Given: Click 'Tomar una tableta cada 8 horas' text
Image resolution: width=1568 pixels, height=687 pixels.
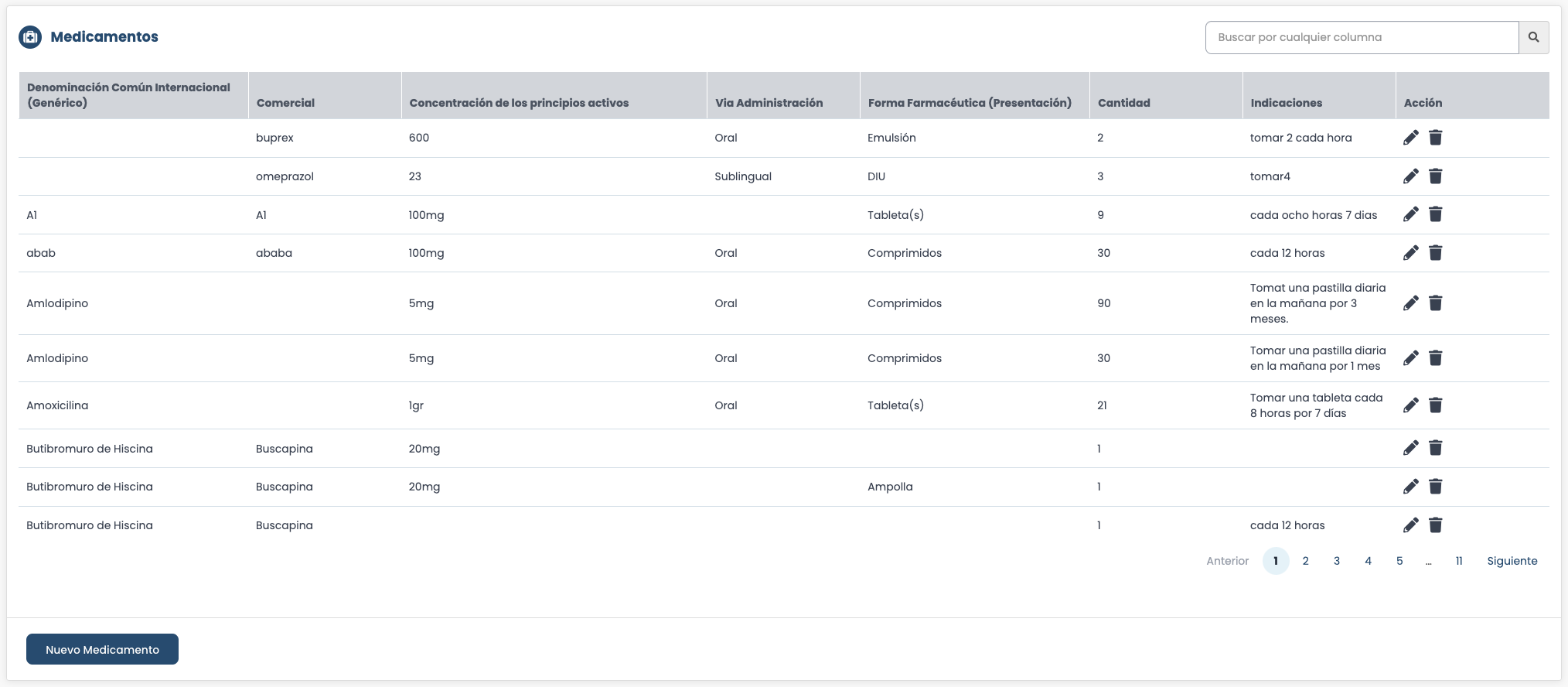Looking at the screenshot, I should click(1317, 405).
